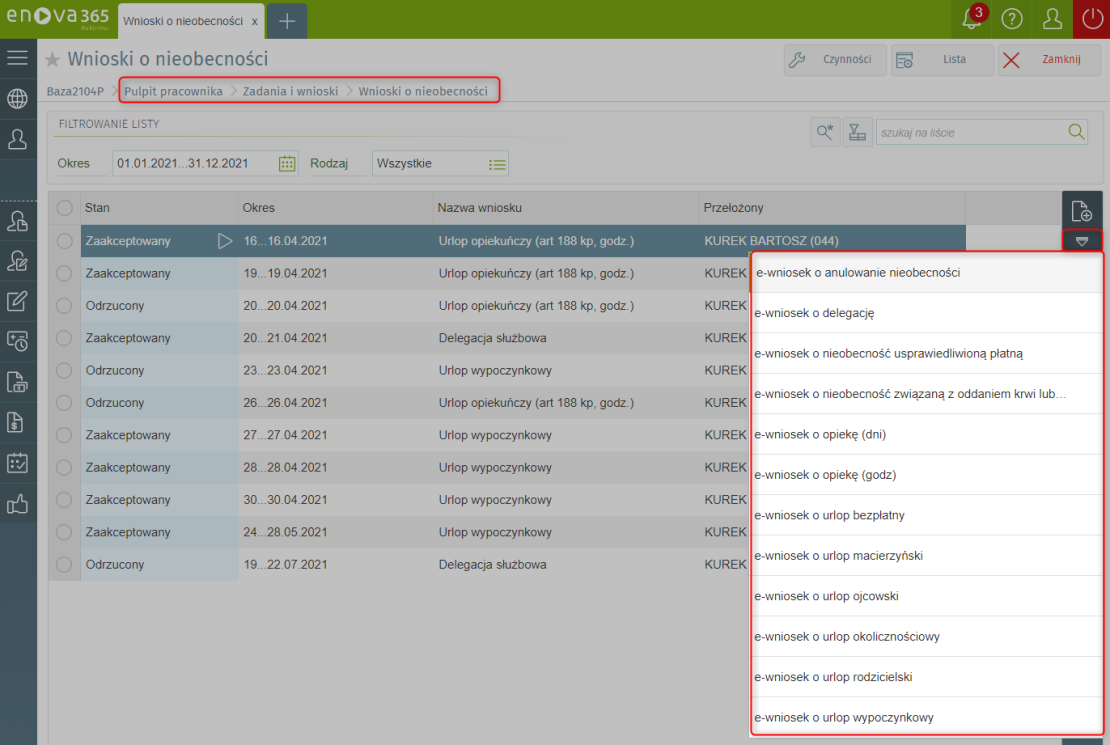Click the Czynności button
Viewport: 1110px width, 745px height.
(x=835, y=60)
